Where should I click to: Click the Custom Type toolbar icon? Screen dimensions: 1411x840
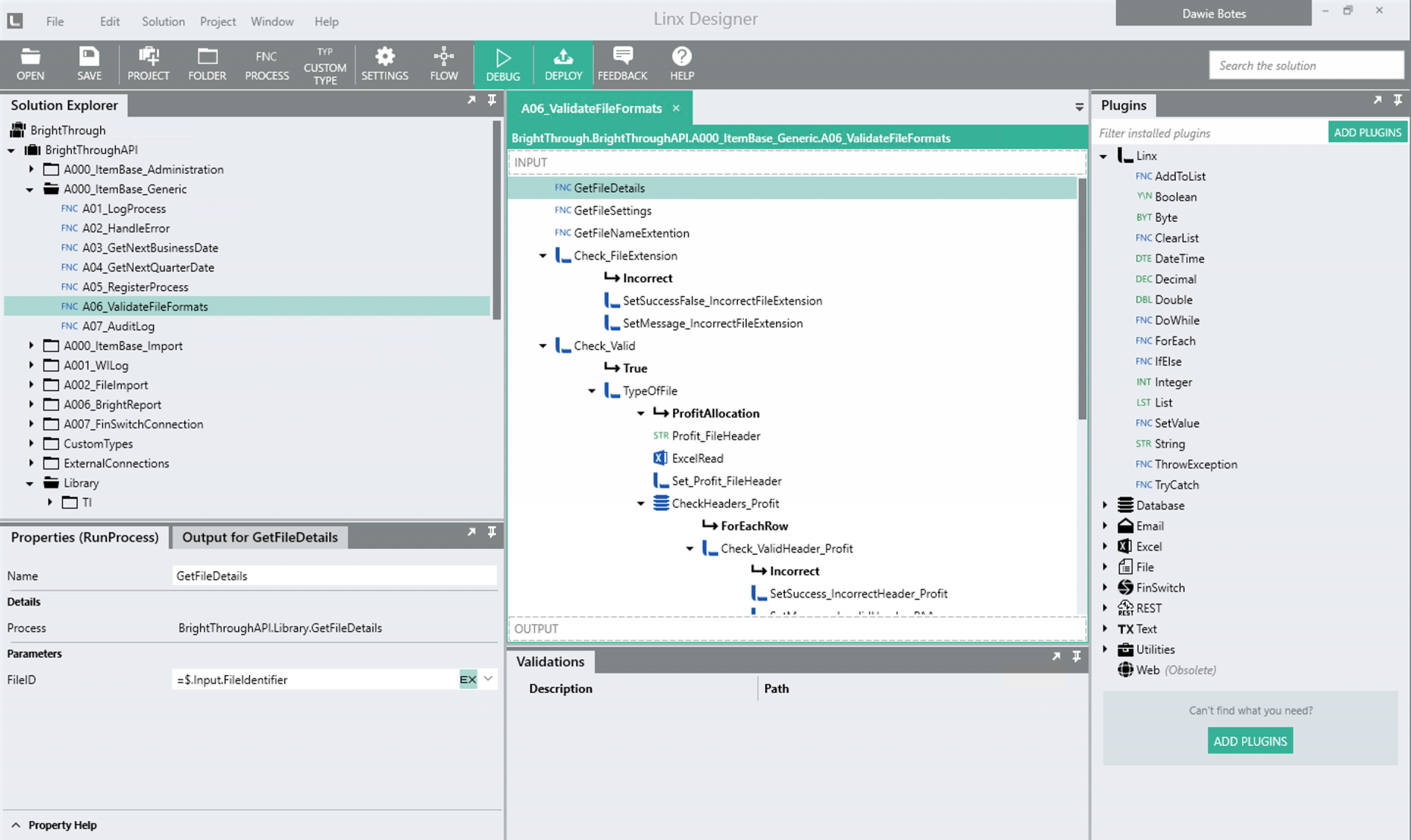pos(325,64)
